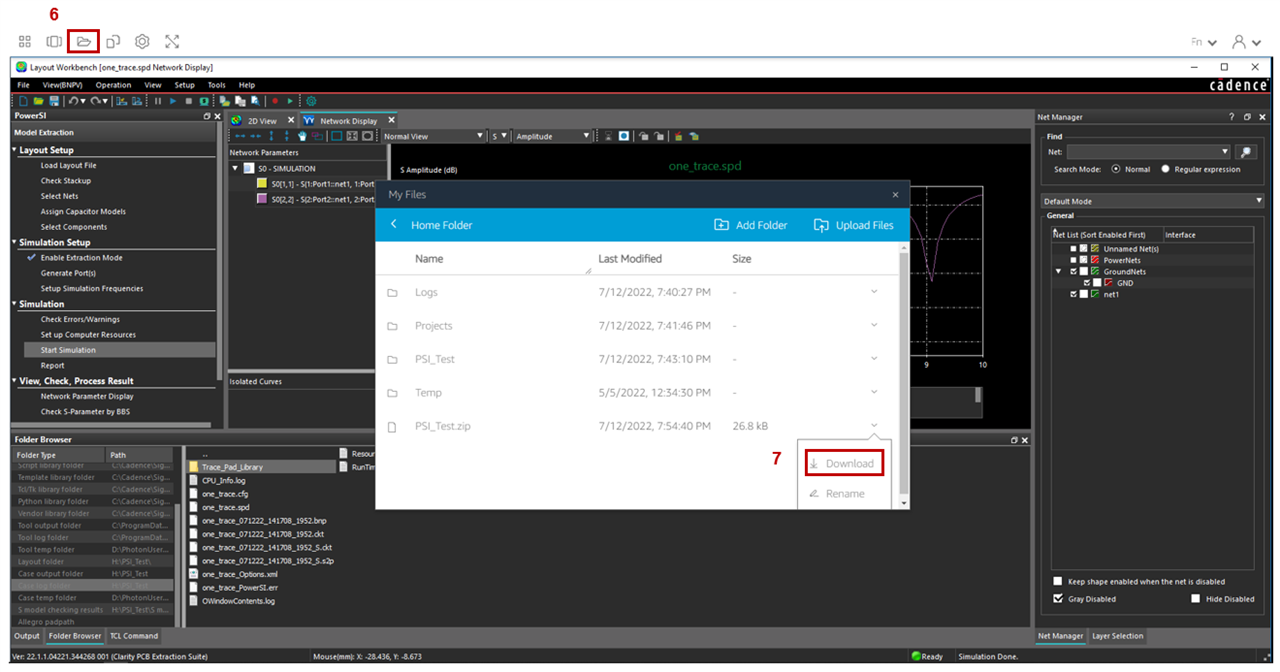
Task: Open the Default Mode dropdown
Action: coord(1152,201)
